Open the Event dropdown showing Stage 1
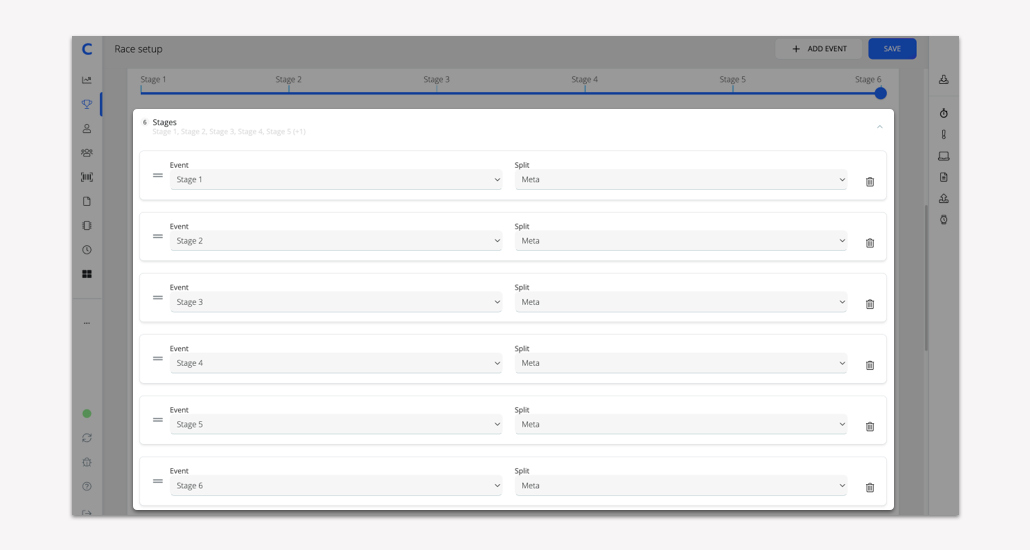 click(336, 179)
